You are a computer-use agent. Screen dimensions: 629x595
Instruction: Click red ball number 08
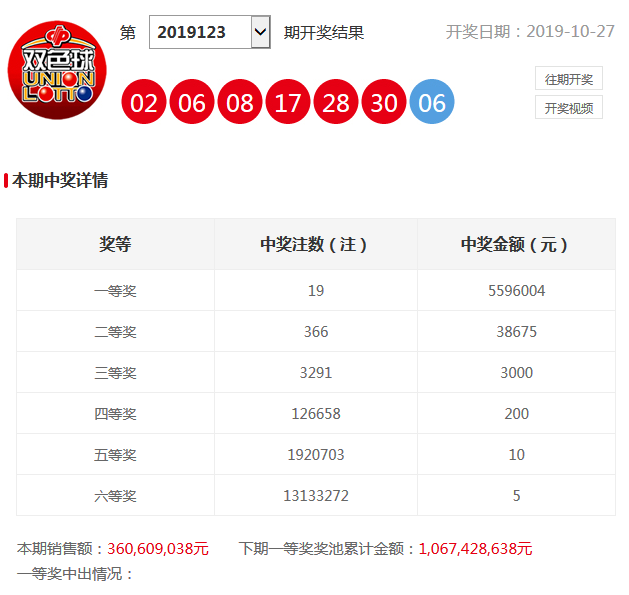(x=240, y=102)
